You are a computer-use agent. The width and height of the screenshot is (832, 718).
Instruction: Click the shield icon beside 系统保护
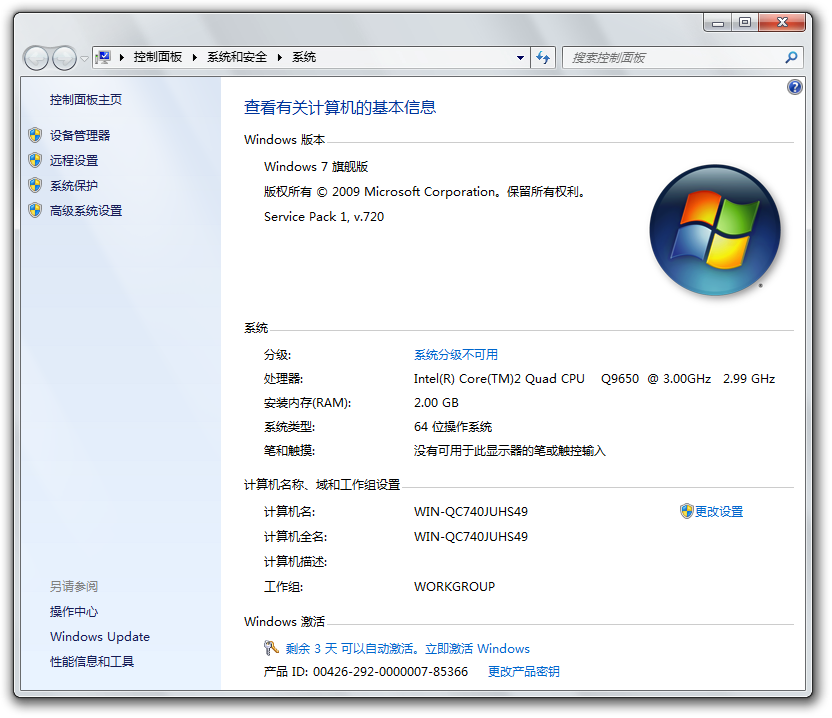pyautogui.click(x=35, y=185)
